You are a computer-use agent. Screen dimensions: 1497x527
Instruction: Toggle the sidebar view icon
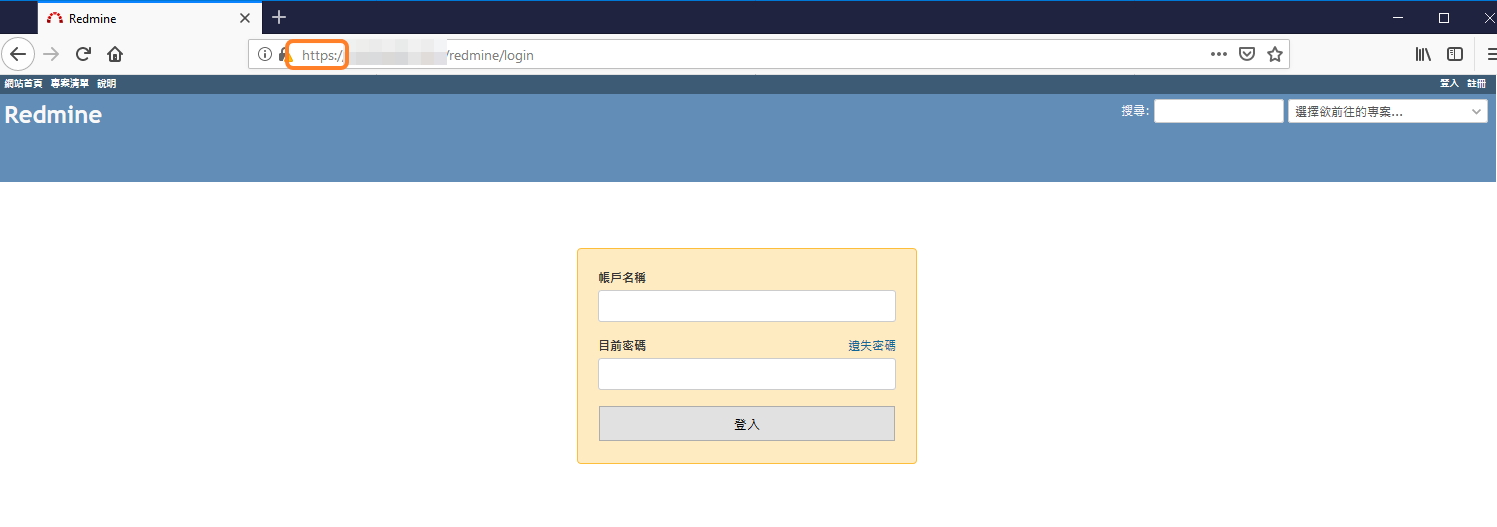[x=1455, y=54]
